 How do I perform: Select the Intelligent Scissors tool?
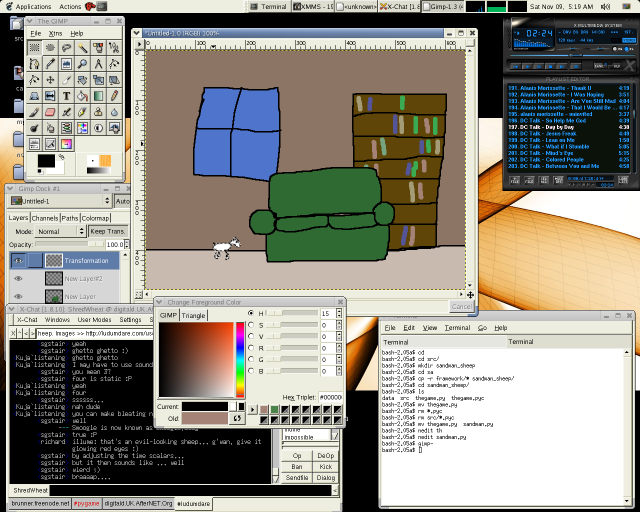click(x=114, y=47)
